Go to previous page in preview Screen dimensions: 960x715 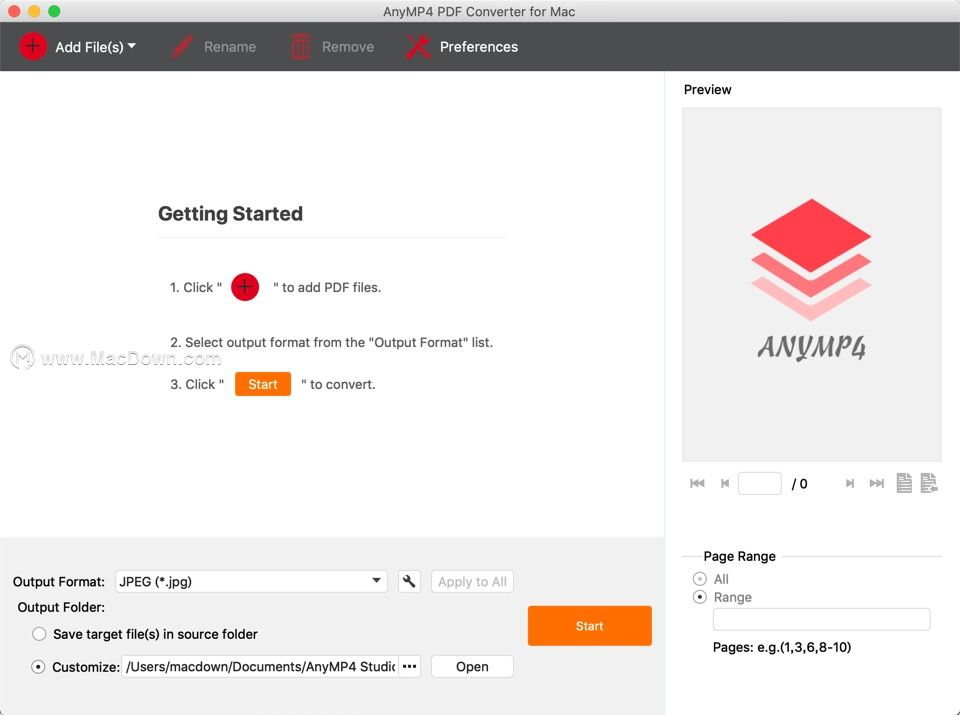[725, 483]
